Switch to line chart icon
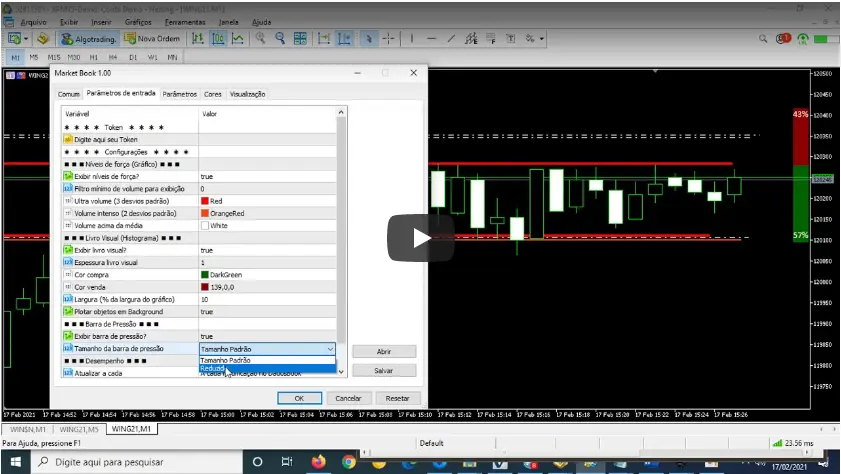This screenshot has width=841, height=474. (238, 39)
